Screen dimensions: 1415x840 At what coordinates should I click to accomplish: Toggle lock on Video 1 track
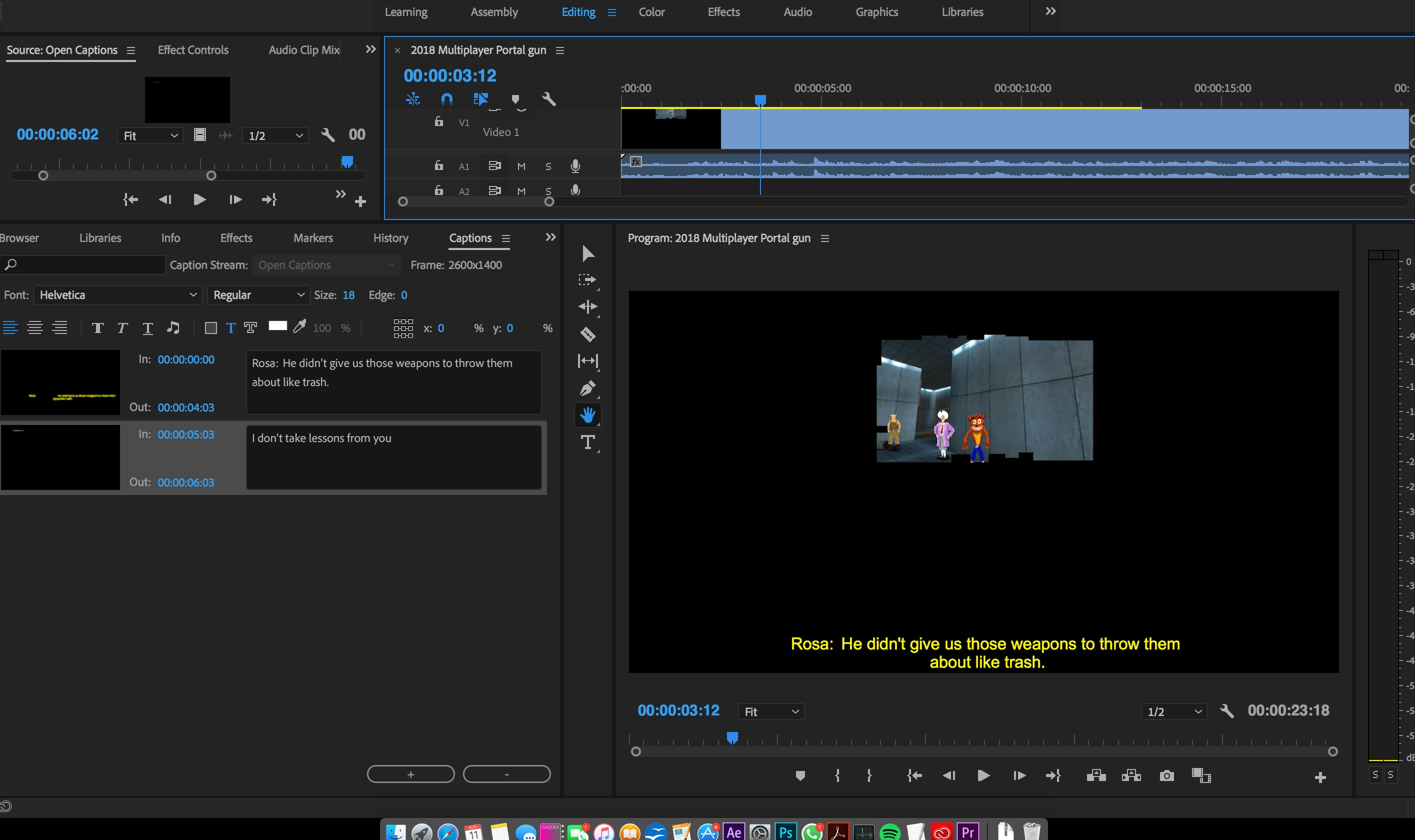coord(438,121)
